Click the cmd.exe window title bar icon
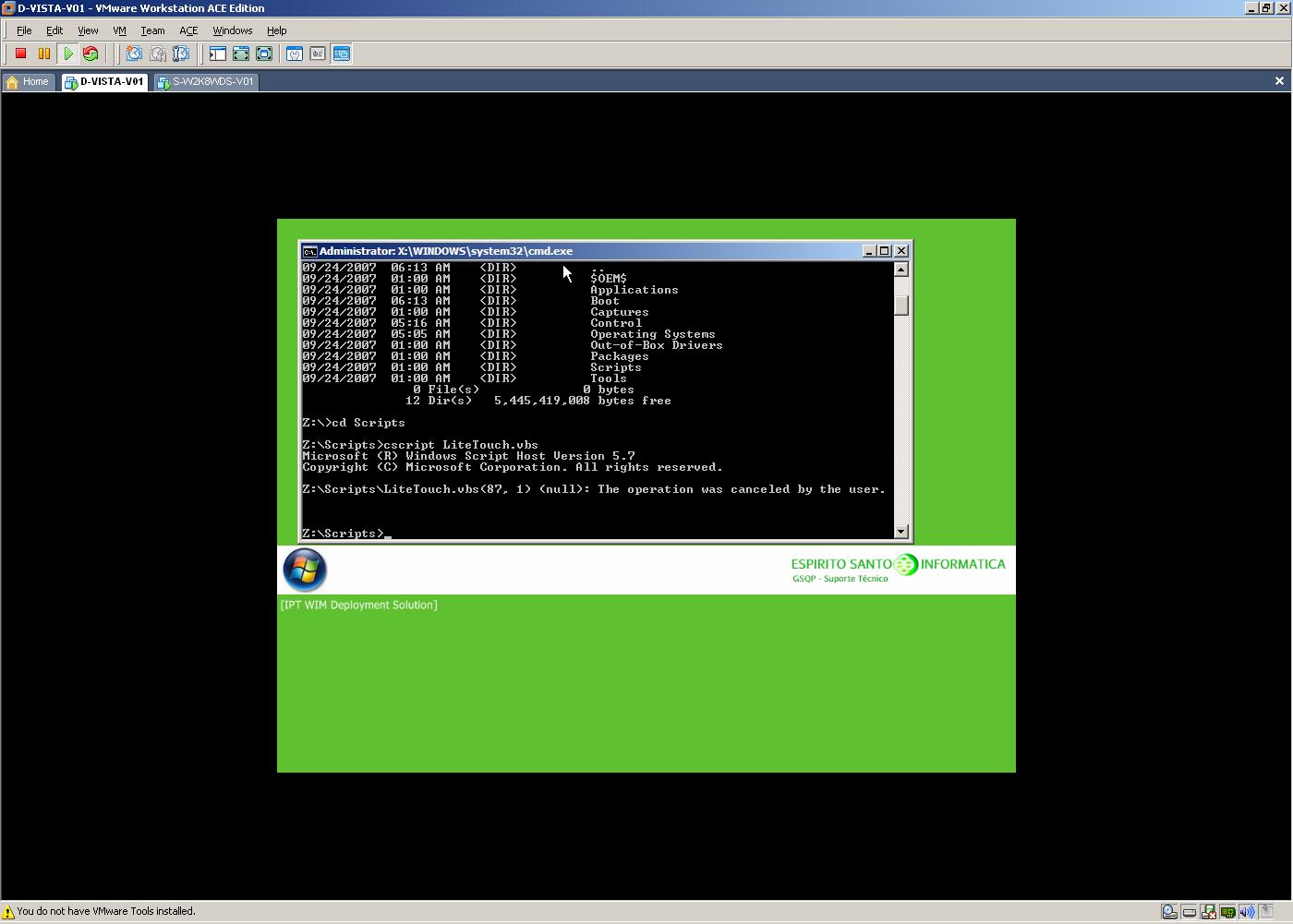 310,251
